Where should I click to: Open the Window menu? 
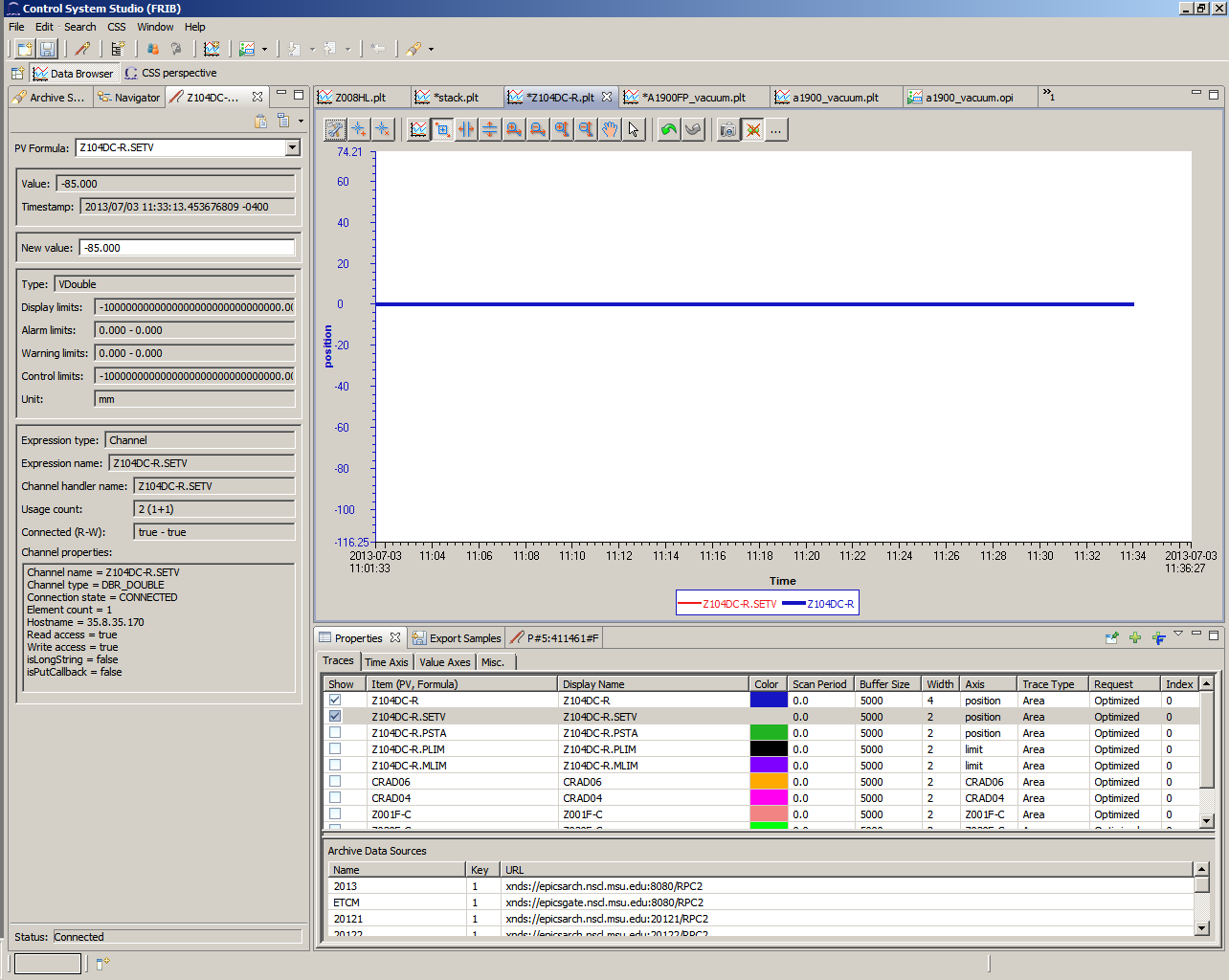[155, 27]
